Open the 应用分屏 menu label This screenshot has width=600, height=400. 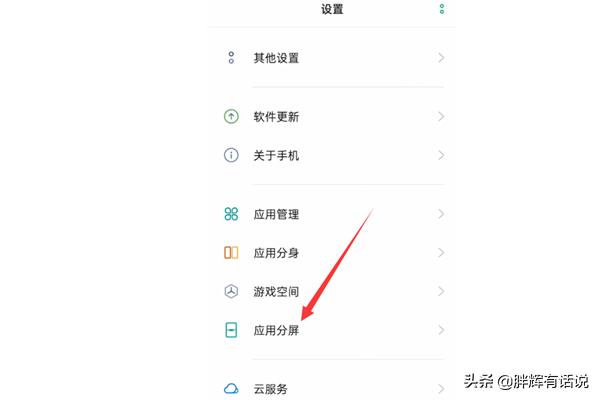coord(276,330)
